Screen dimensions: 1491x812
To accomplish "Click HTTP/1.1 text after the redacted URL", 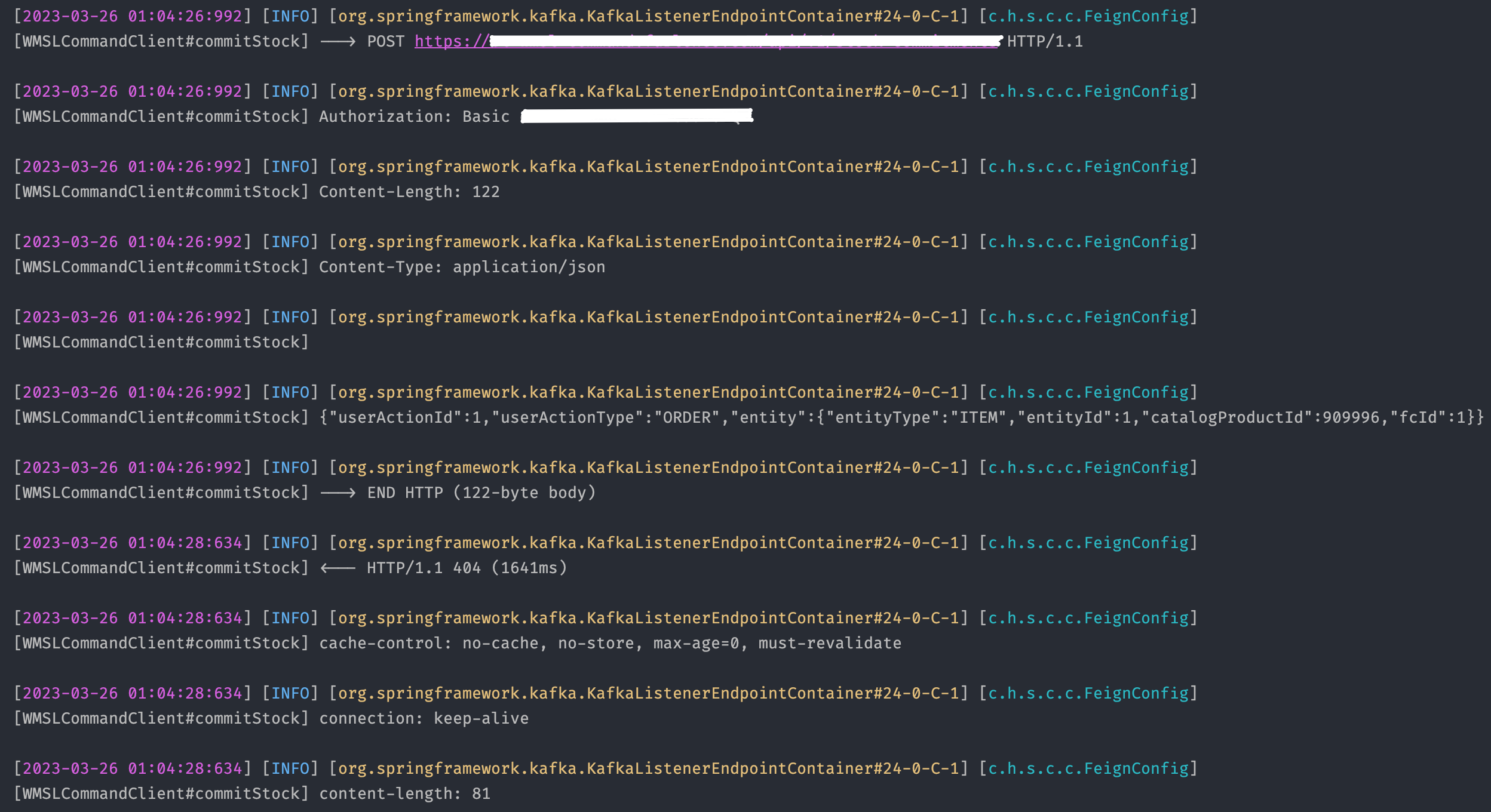I will pos(1044,41).
